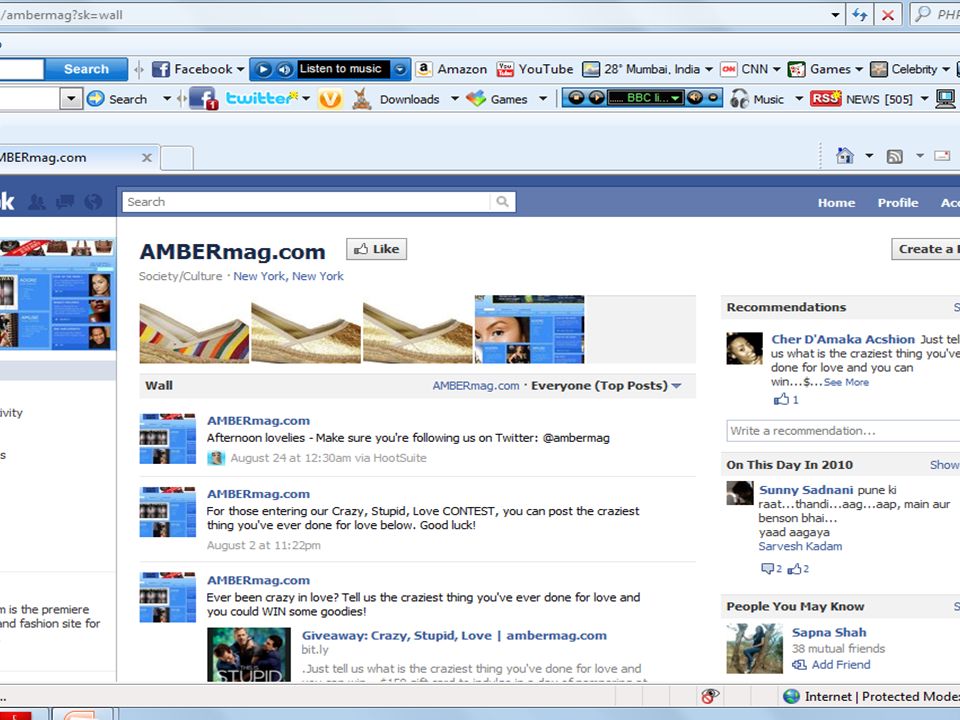Open the Downloads rabbit icon
The height and width of the screenshot is (720, 960).
(362, 99)
